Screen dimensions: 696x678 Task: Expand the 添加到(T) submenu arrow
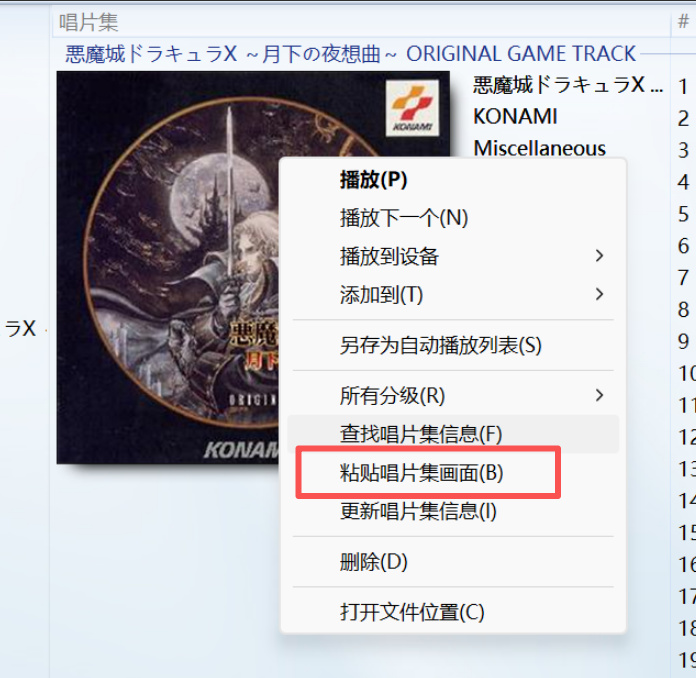(599, 294)
